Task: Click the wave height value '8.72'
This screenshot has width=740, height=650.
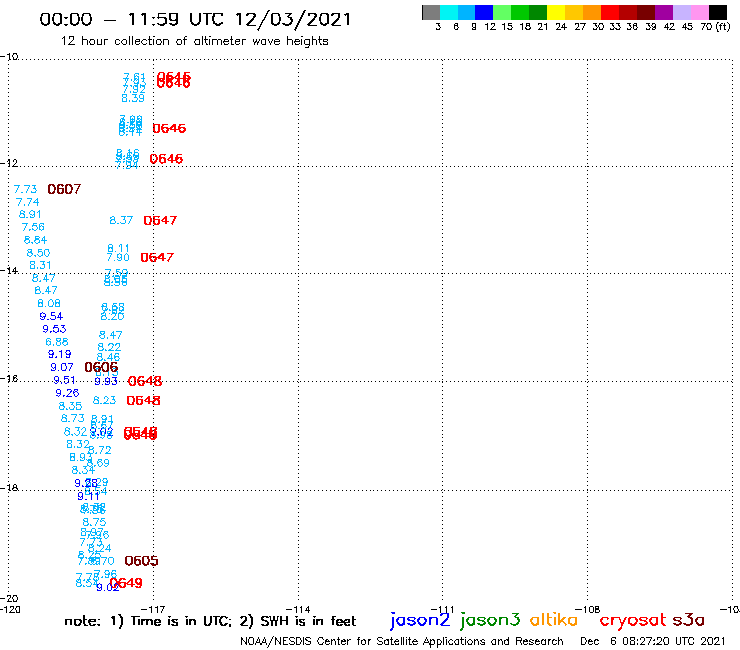Action: point(100,450)
